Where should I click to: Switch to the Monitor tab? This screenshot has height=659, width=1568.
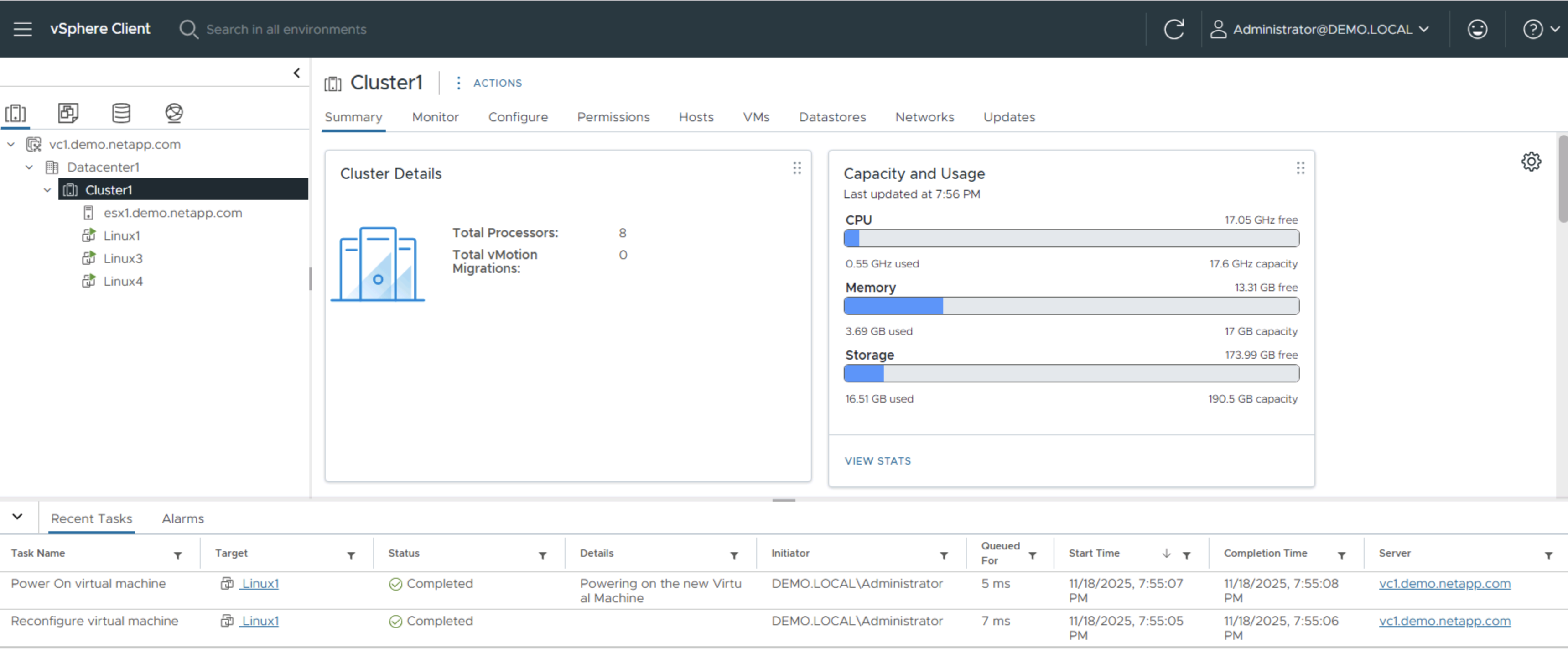pyautogui.click(x=435, y=117)
